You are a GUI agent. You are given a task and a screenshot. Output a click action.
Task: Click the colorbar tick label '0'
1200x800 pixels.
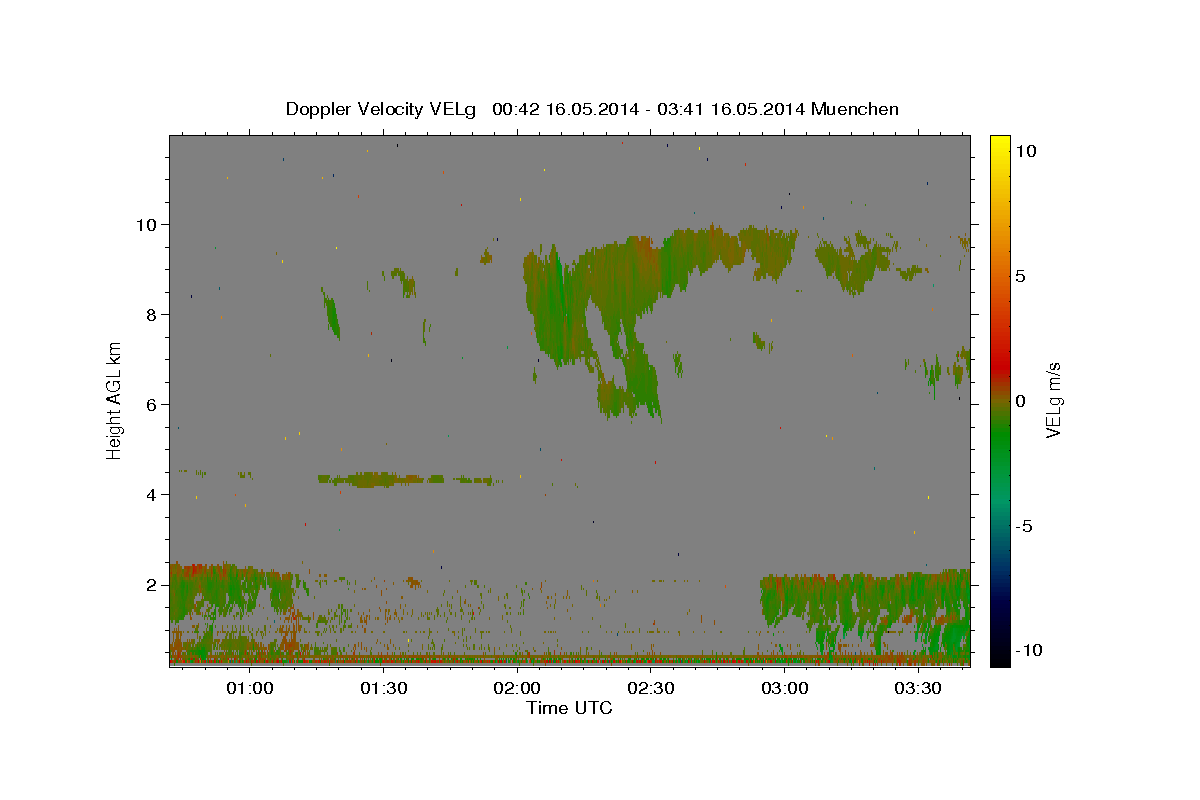[1020, 401]
